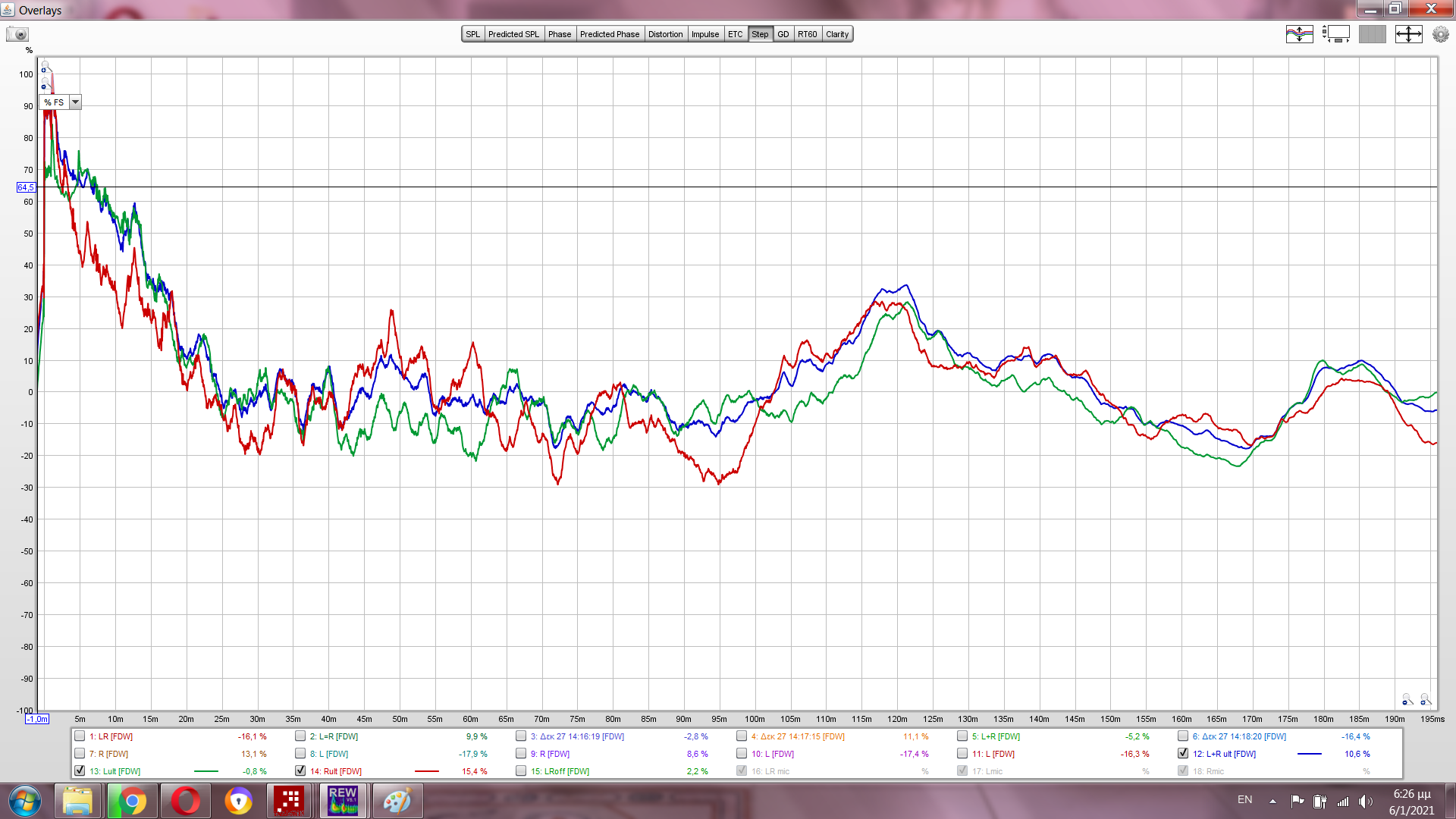
Task: Click the Action Center flag icon
Action: point(1298,801)
